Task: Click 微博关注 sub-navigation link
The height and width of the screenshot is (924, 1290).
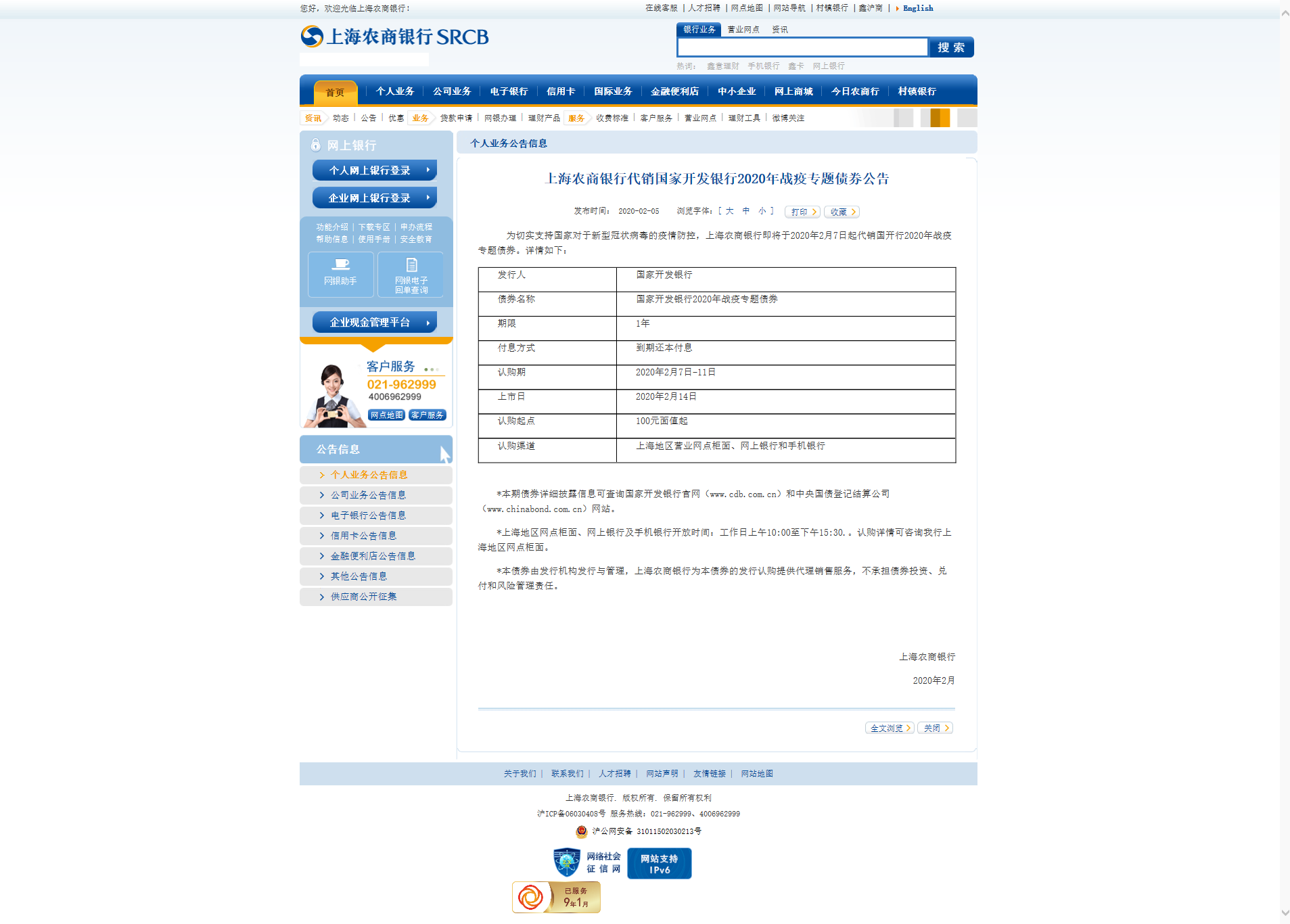Action: (788, 118)
